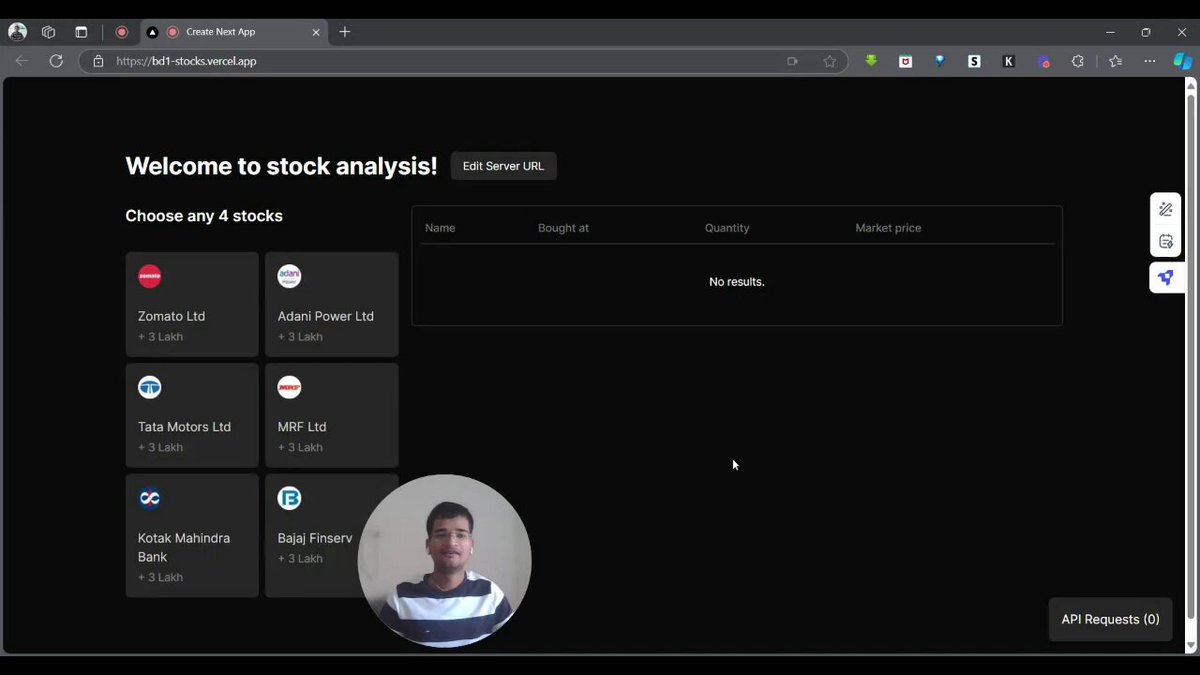Click the page vertical scrollbar

(1191, 355)
